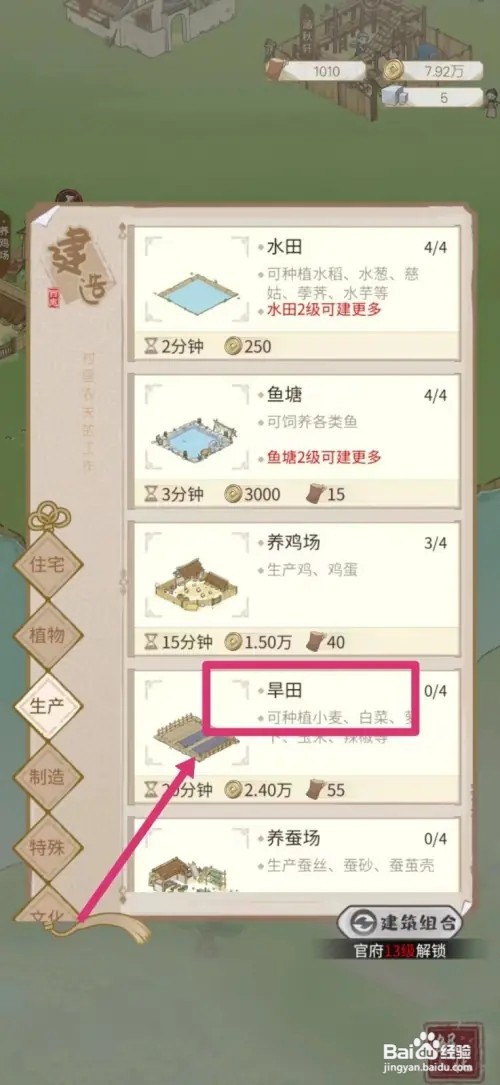Select the 水田 paddy field building icon

(x=197, y=288)
